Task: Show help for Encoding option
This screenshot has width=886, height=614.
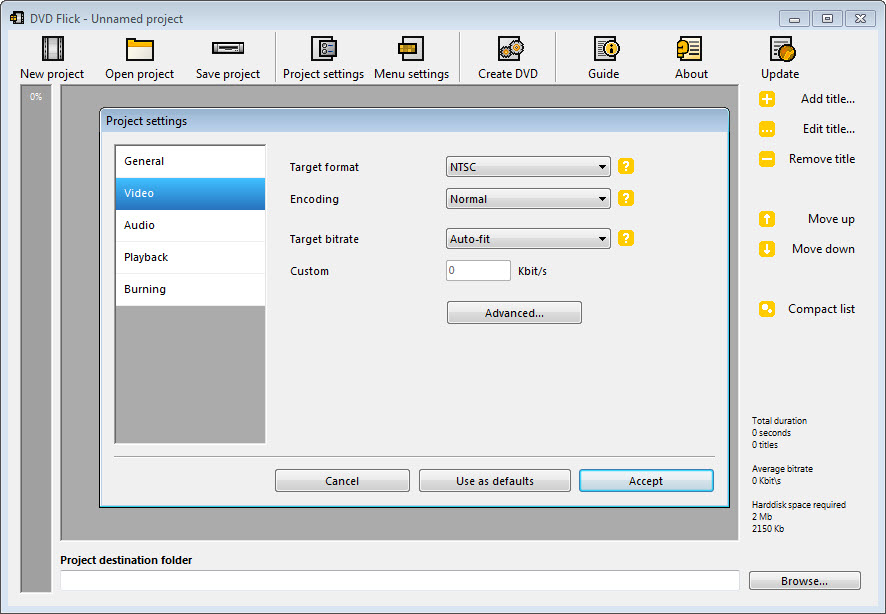Action: (626, 198)
